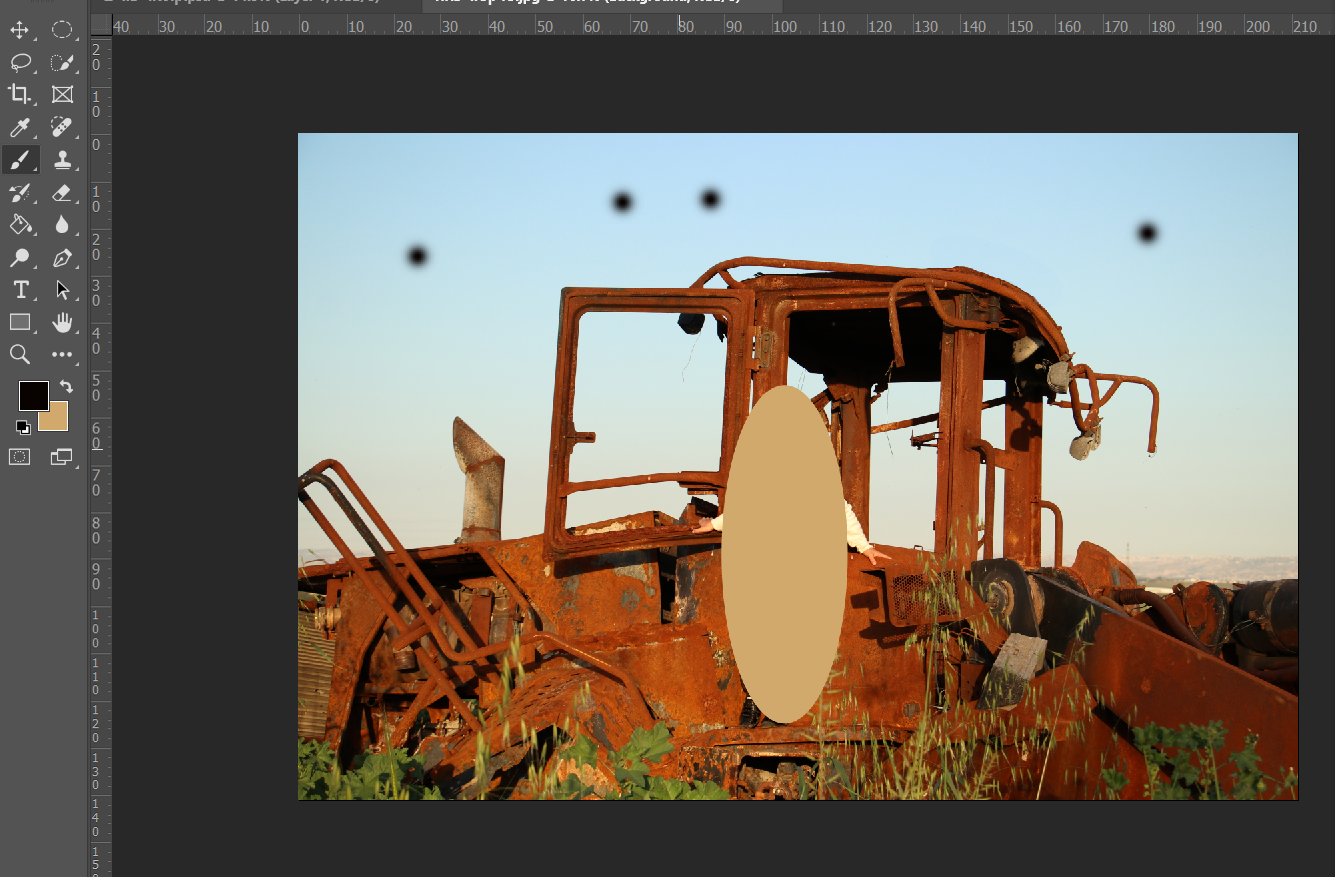The width and height of the screenshot is (1335, 877).
Task: Choose the Paint Bucket tool
Action: tap(20, 224)
